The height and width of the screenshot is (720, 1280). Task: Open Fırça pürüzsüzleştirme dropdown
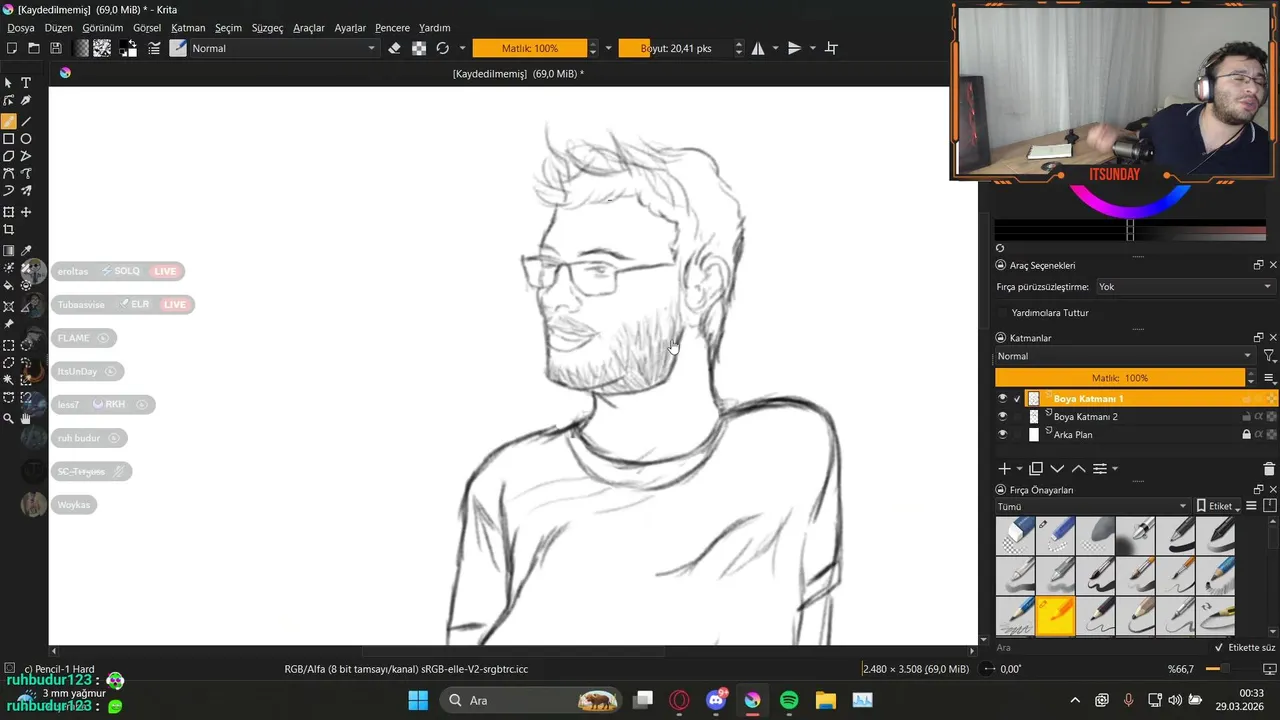pyautogui.click(x=1184, y=287)
